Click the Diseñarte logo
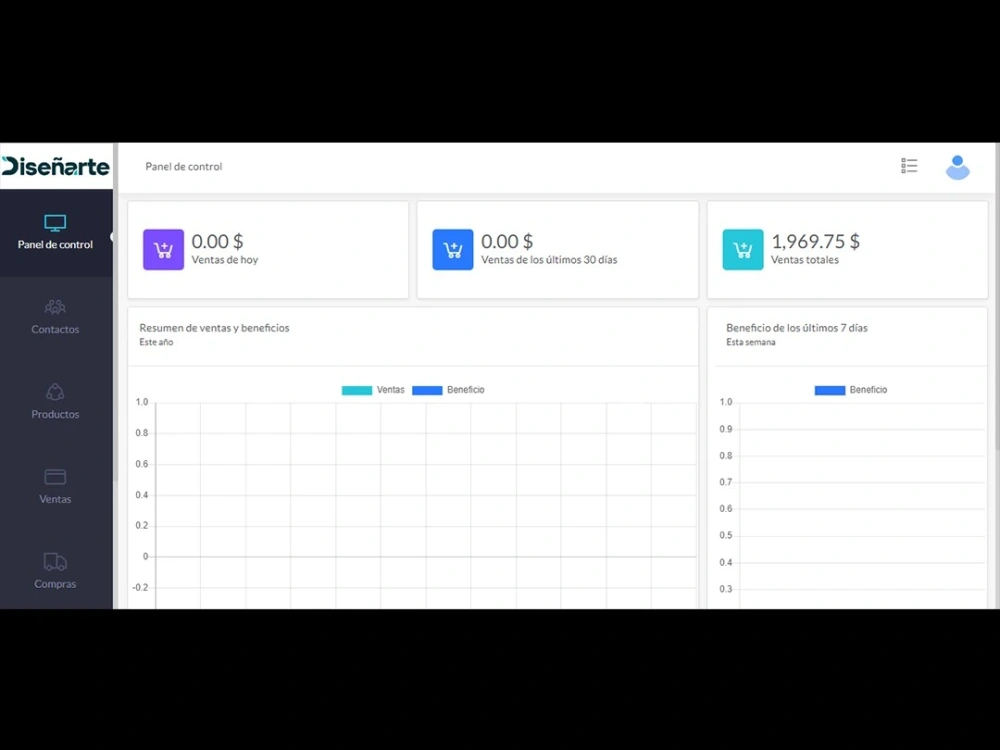 (x=55, y=166)
